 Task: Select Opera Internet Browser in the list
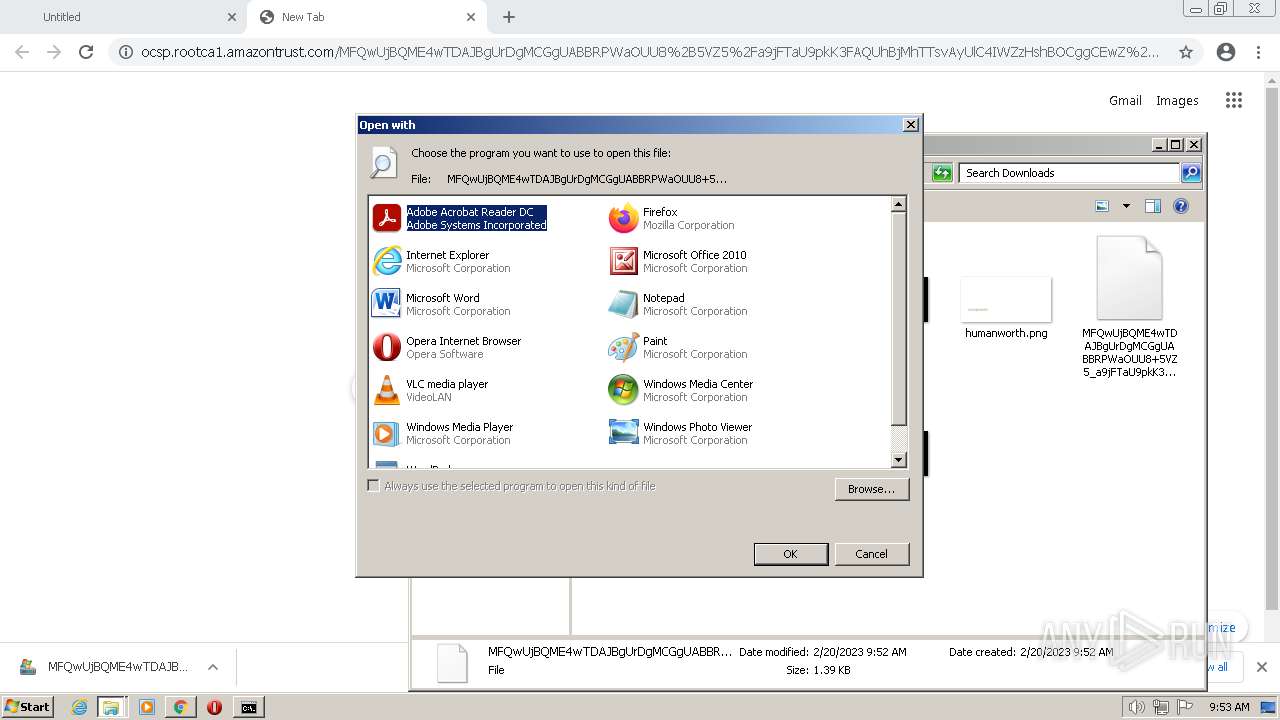(x=447, y=347)
